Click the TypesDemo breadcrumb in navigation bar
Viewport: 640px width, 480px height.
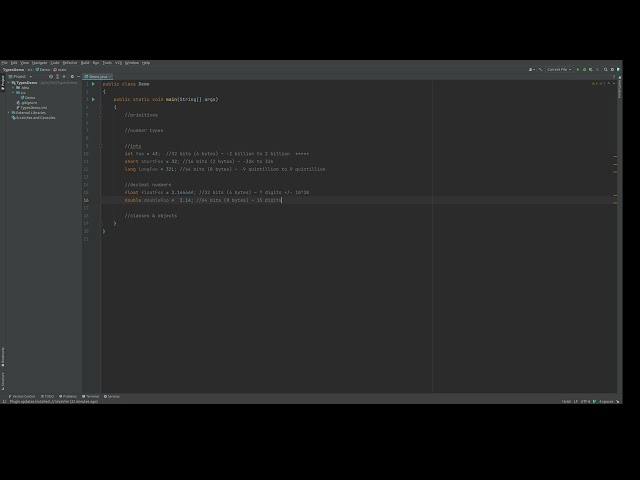pos(13,70)
